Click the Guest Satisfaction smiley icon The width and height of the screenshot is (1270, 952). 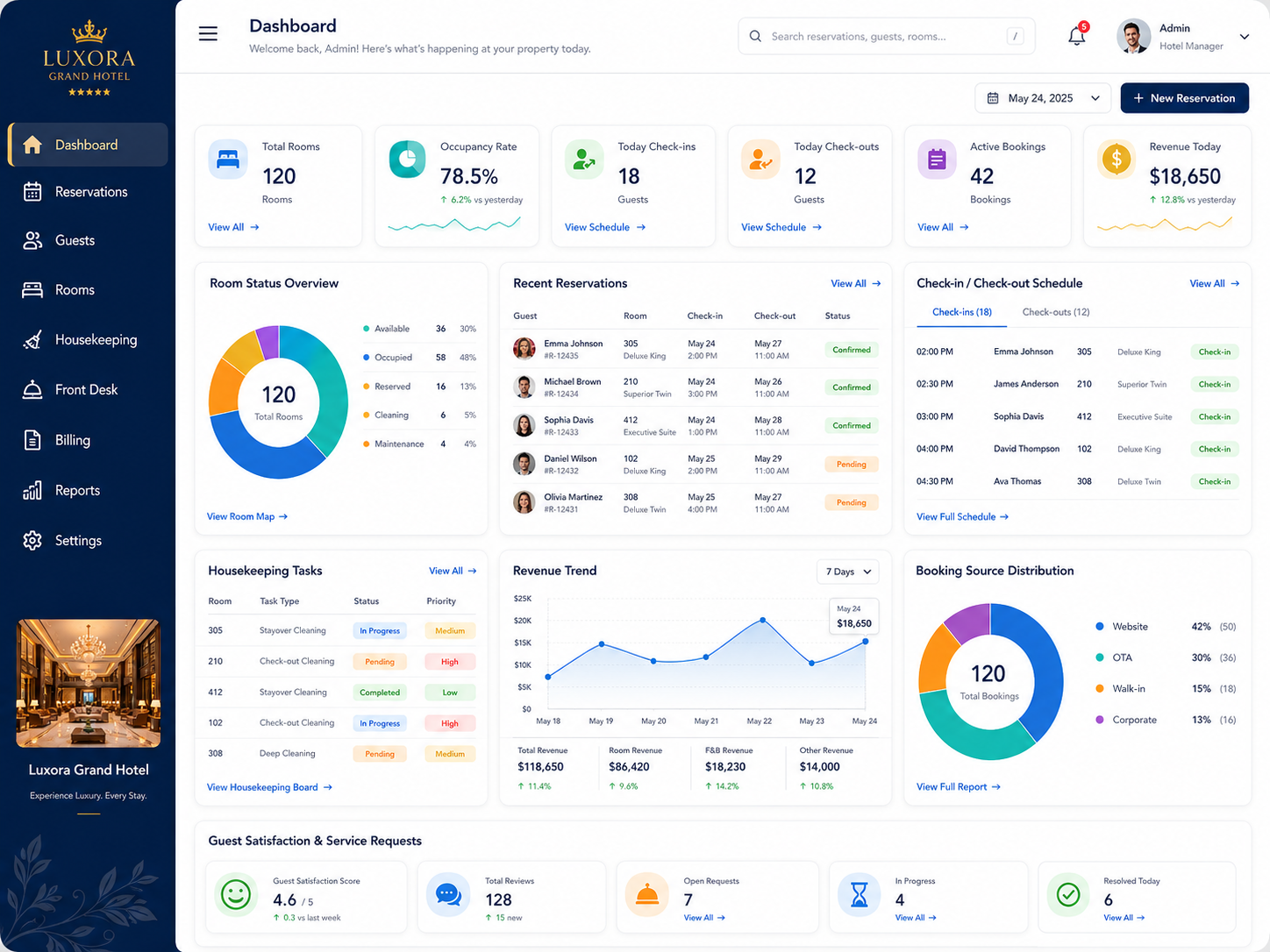coord(235,895)
